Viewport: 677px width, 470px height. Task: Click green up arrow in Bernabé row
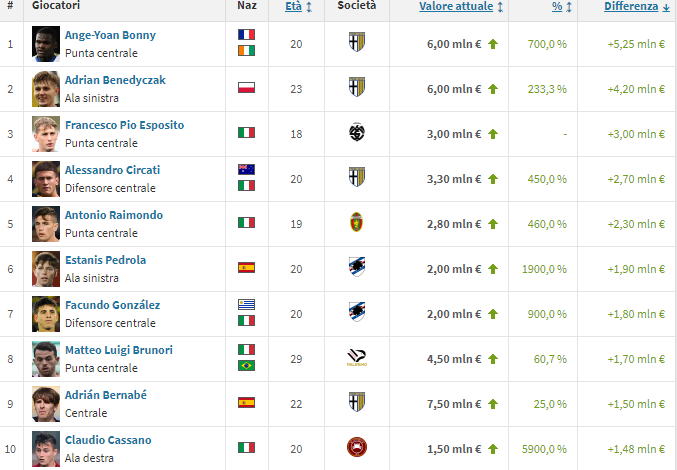(x=492, y=402)
